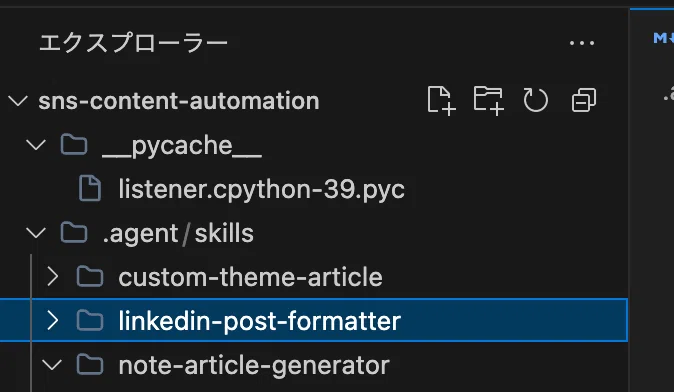Click the sns-content-automation section title

(179, 101)
